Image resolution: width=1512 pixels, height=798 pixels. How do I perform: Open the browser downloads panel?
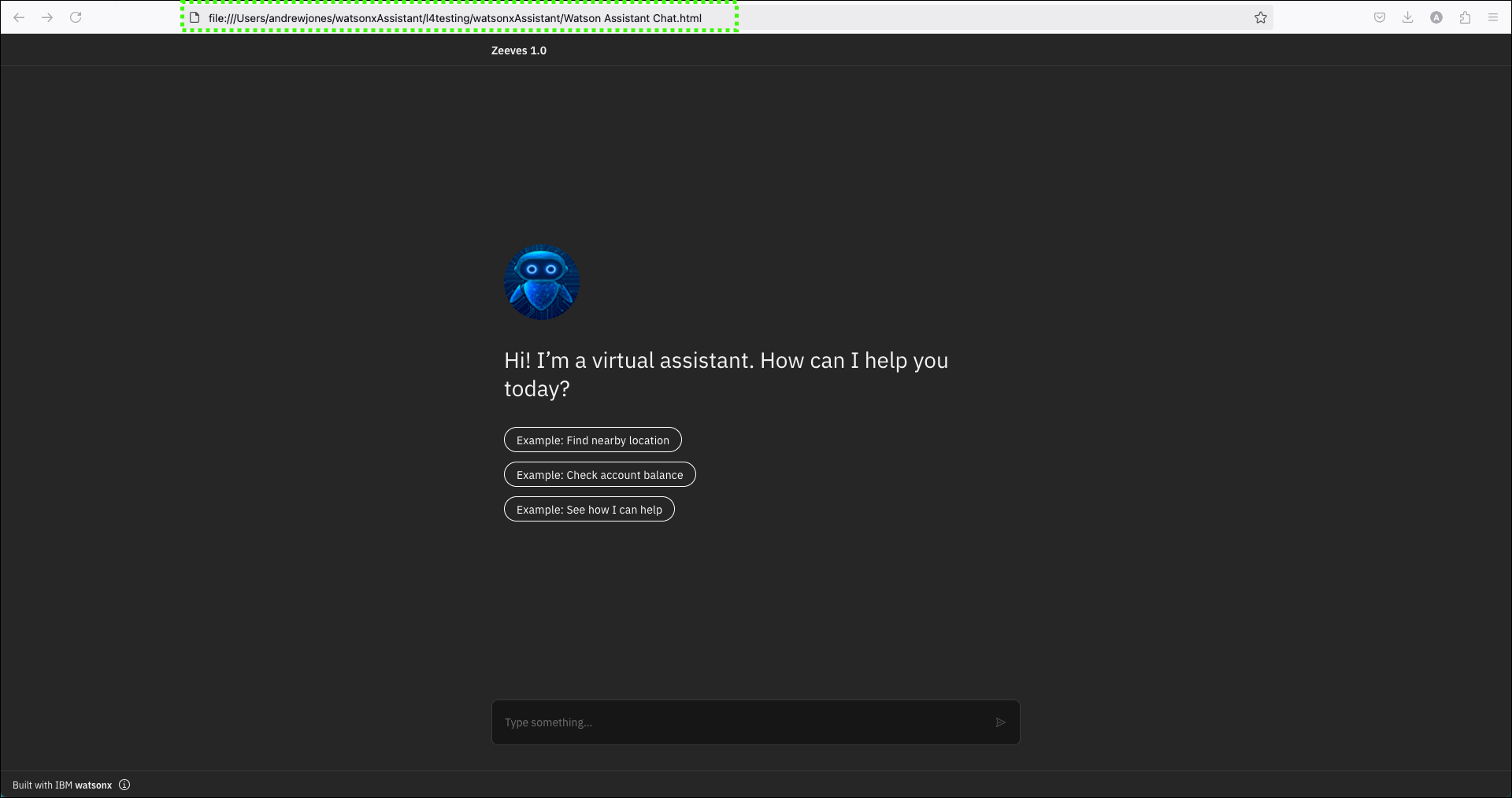[x=1407, y=17]
